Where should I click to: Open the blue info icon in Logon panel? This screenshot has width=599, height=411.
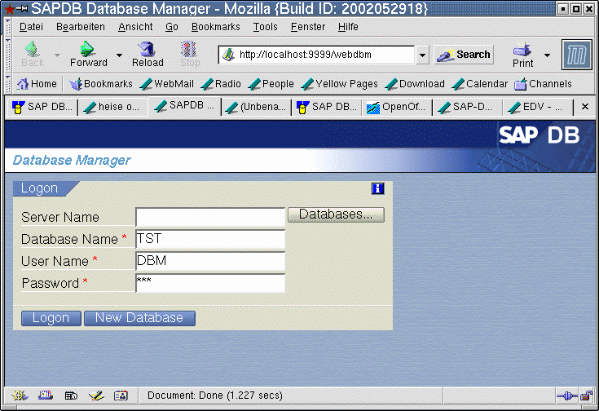378,188
